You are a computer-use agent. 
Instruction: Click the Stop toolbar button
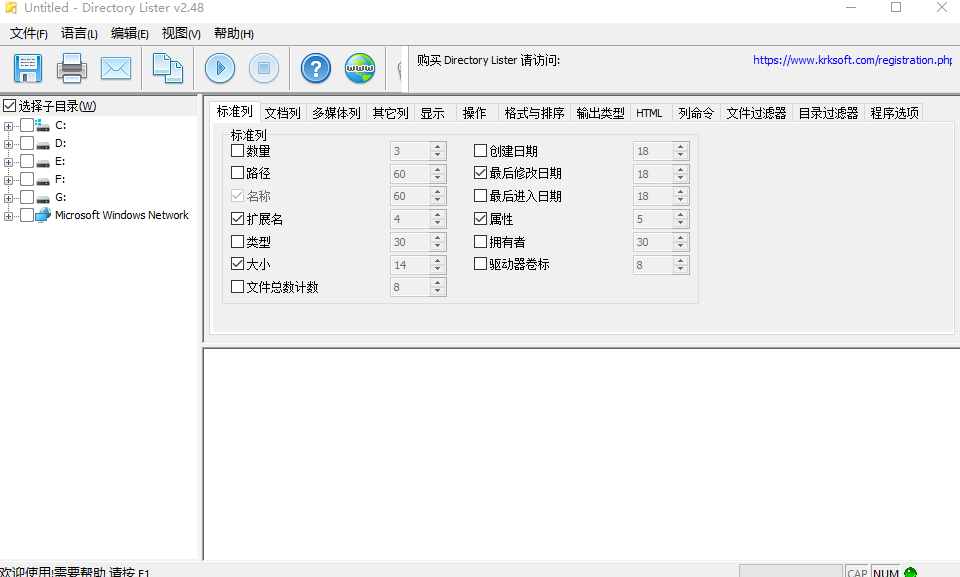tap(264, 68)
